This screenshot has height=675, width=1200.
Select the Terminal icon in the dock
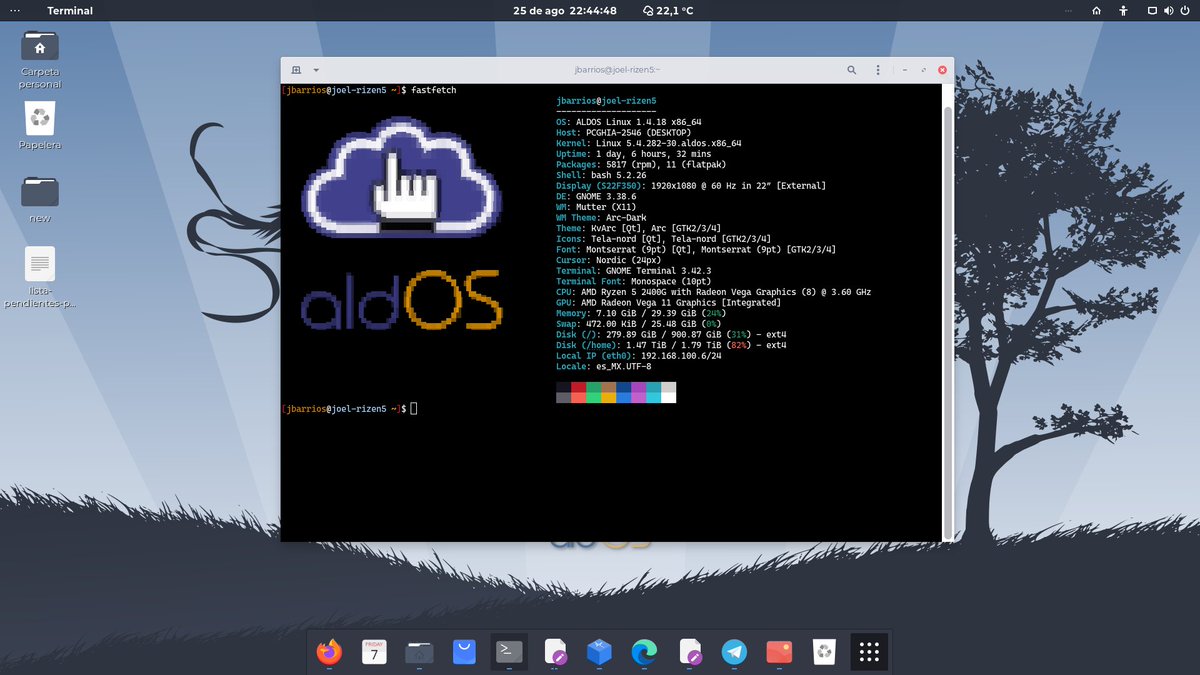[x=509, y=652]
